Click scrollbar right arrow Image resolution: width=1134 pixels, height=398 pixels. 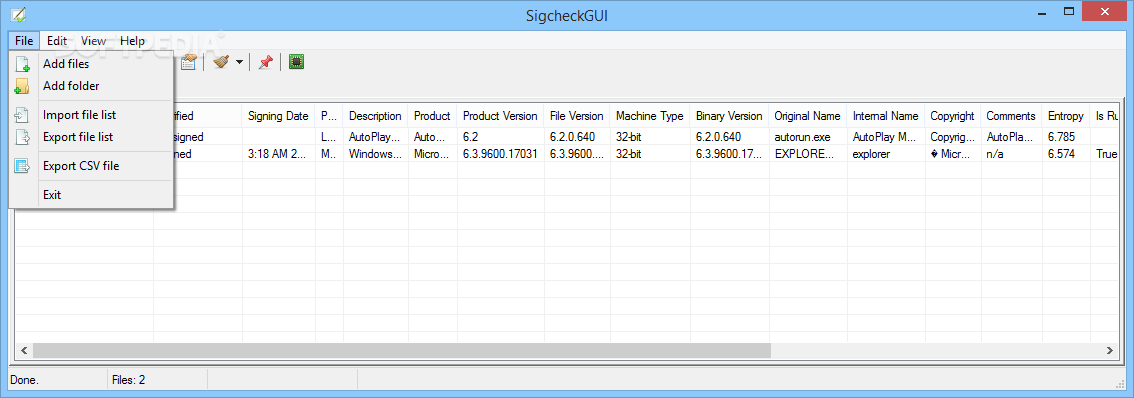pos(1109,350)
